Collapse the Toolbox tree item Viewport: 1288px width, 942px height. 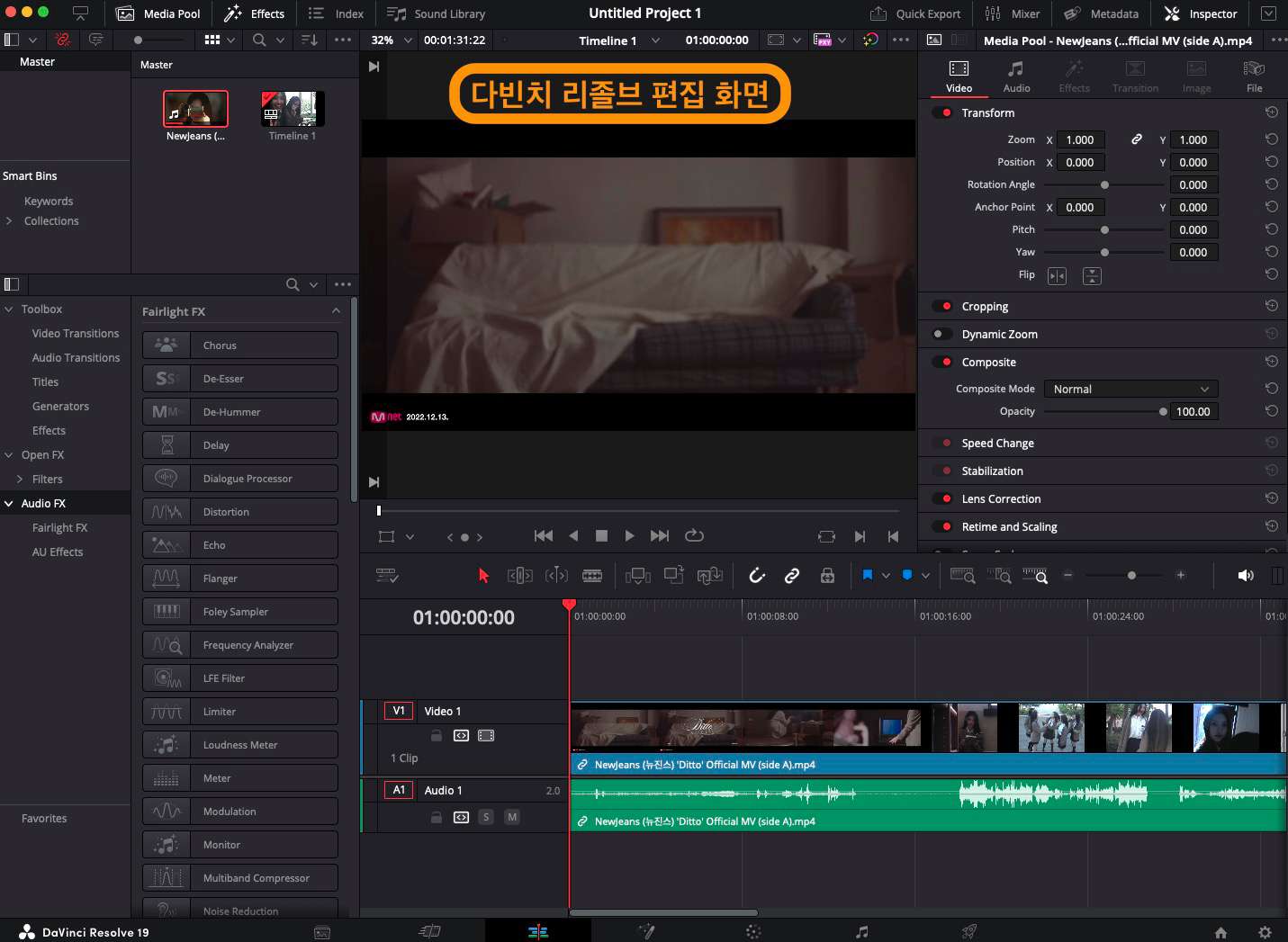pyautogui.click(x=9, y=309)
